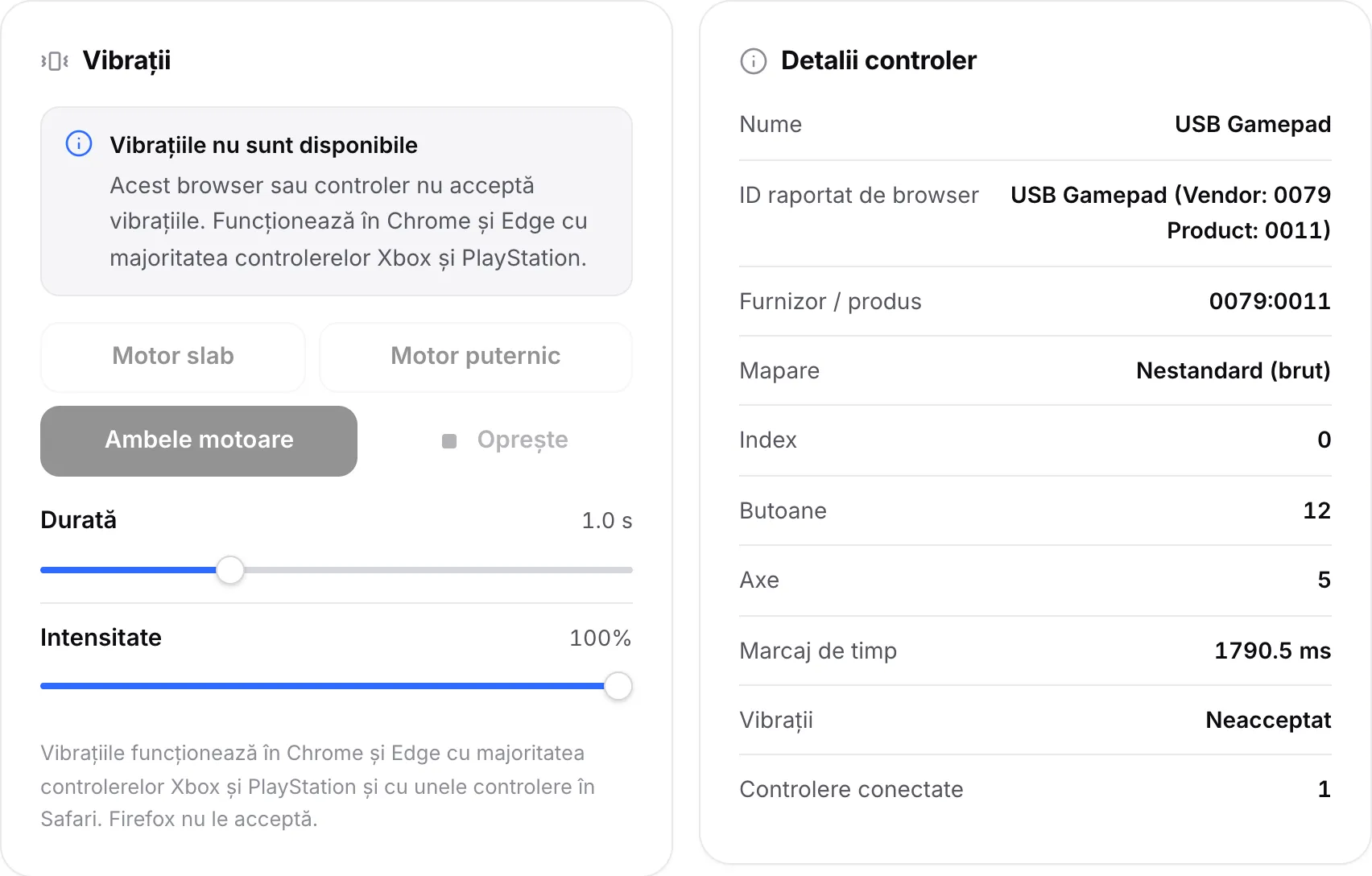Click the Durată slider track's grey portion
Screen dimensions: 1372x876
point(438,570)
